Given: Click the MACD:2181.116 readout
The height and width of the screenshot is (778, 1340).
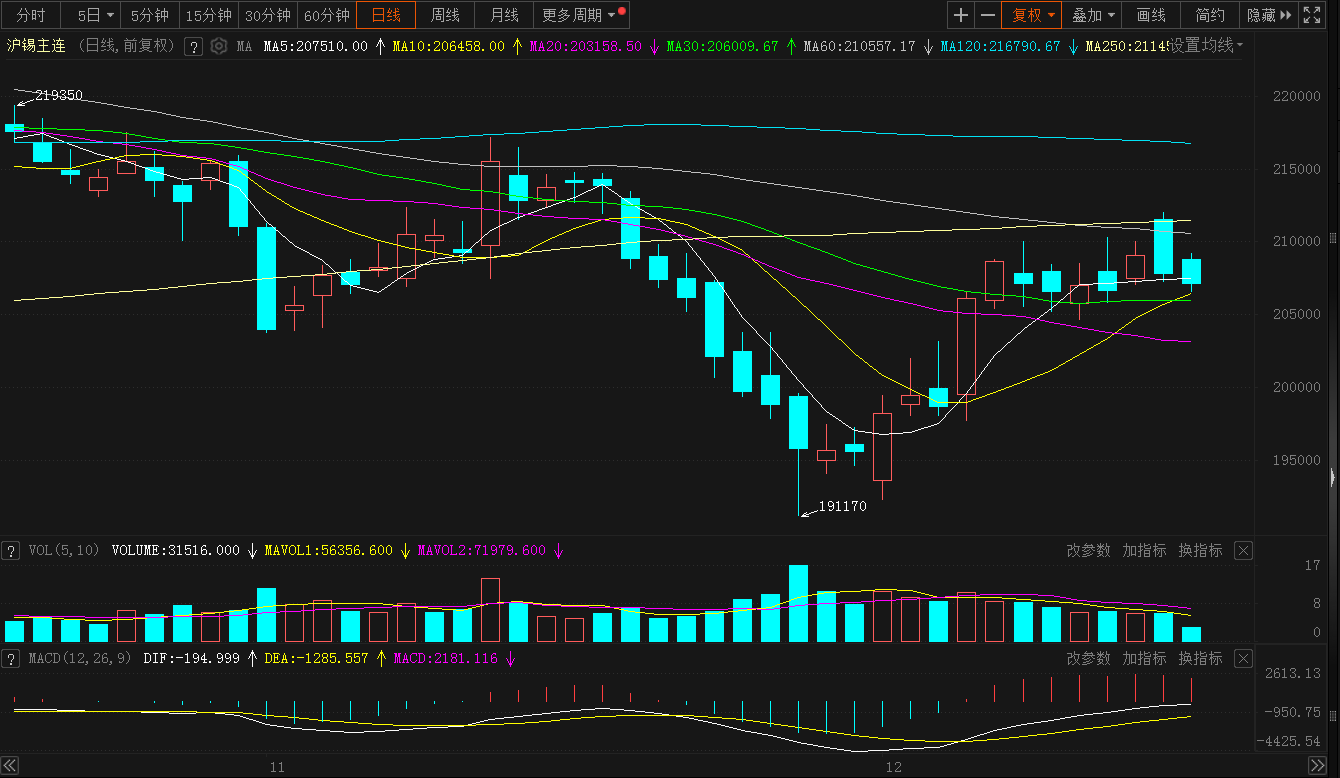Looking at the screenshot, I should [x=445, y=658].
